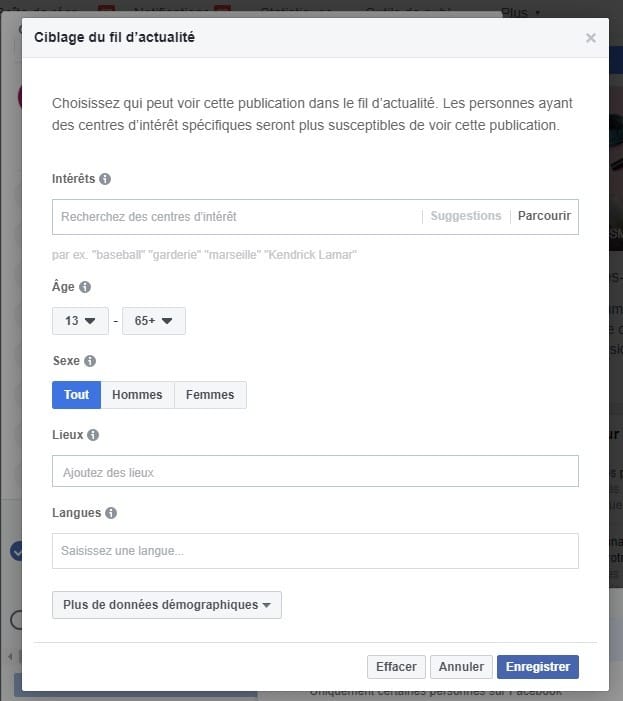Select the Tout gender option

click(76, 395)
